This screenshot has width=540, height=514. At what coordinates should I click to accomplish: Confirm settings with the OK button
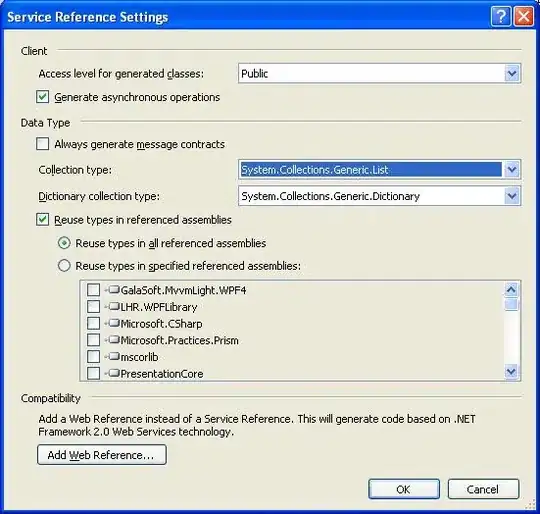pyautogui.click(x=404, y=489)
